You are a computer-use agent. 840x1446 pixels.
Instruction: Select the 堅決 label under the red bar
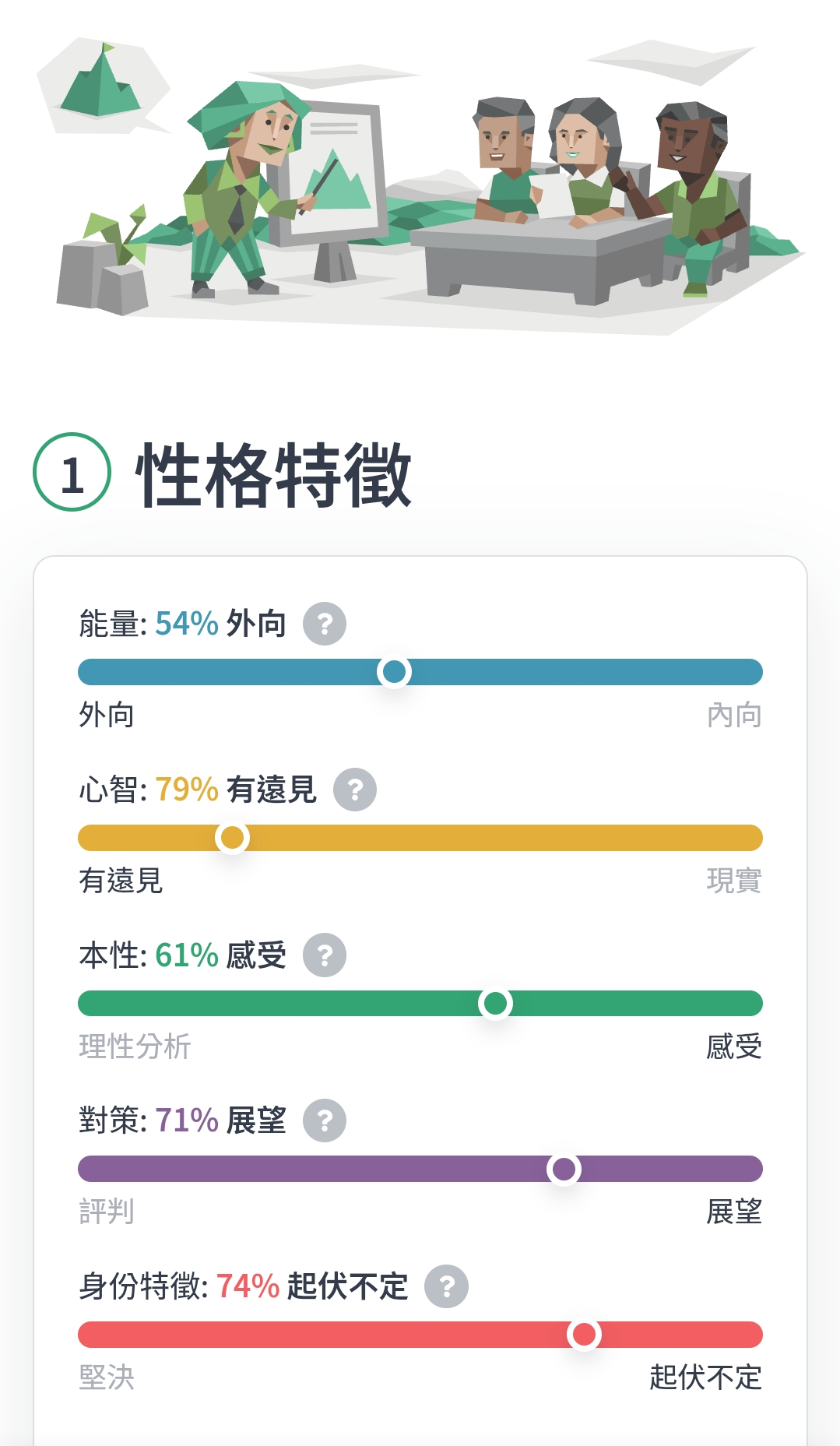pos(107,1377)
